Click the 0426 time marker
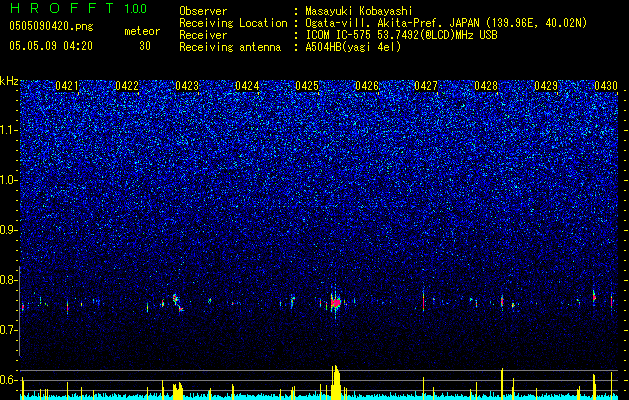 tap(367, 86)
